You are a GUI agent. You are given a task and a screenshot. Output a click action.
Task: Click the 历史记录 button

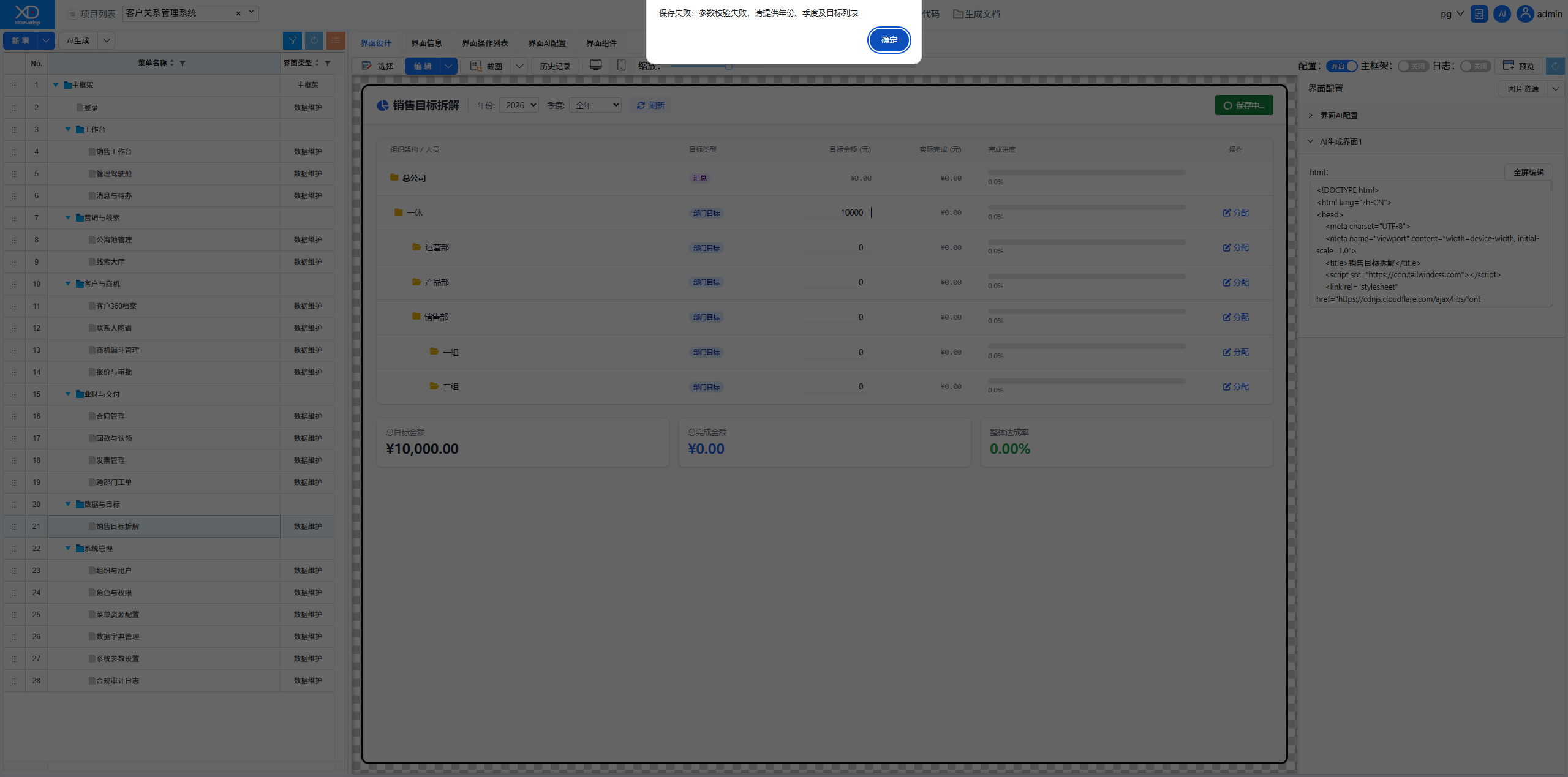click(555, 66)
